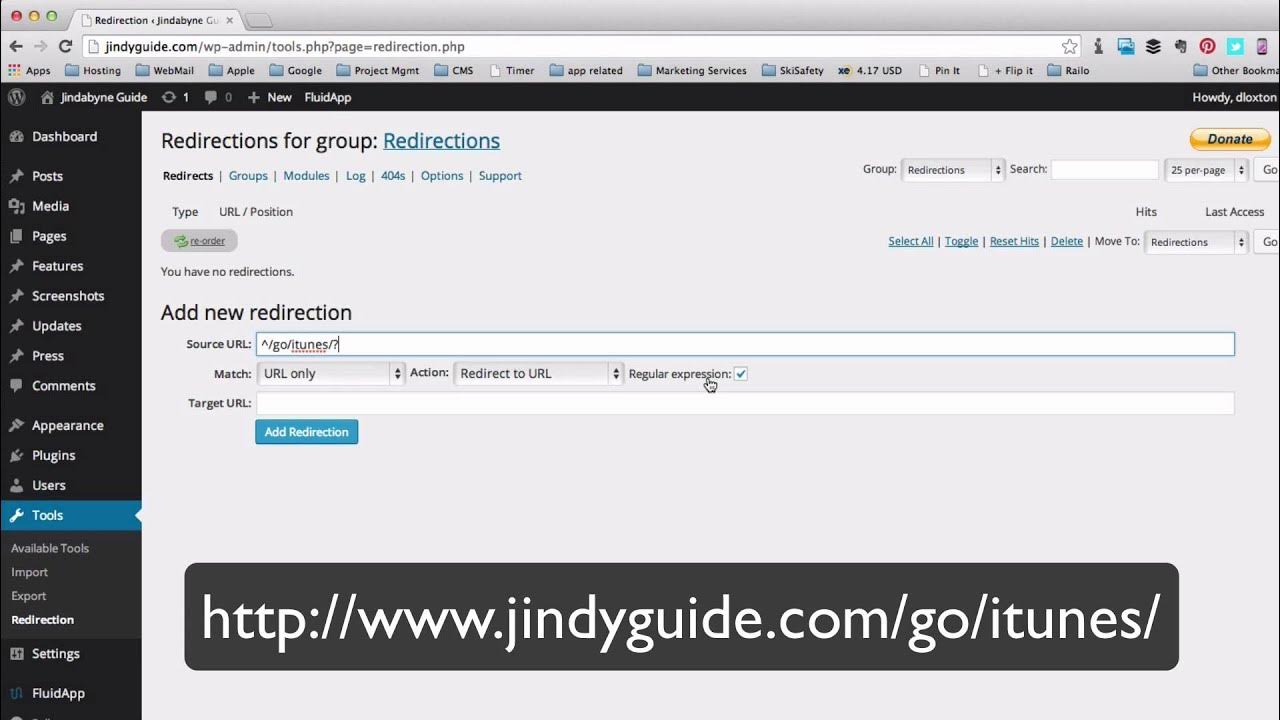Image resolution: width=1280 pixels, height=720 pixels.
Task: Switch to the Modules tab
Action: click(x=306, y=176)
